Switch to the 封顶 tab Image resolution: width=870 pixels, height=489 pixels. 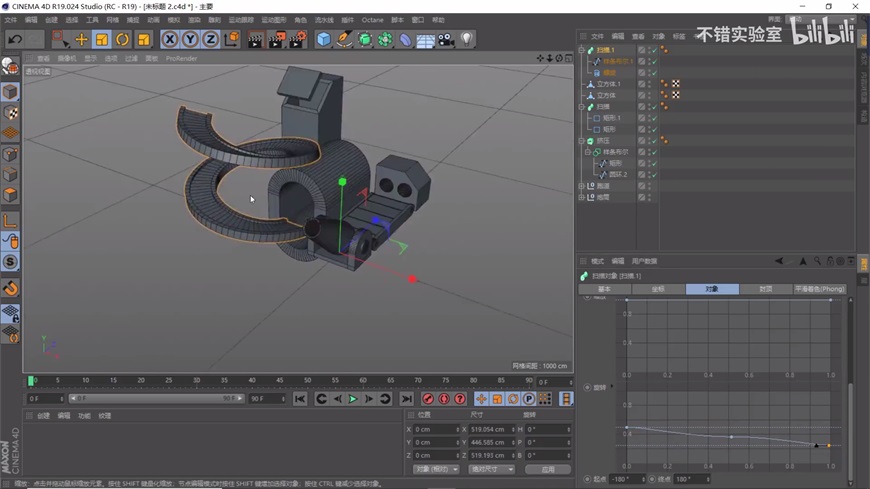[765, 289]
